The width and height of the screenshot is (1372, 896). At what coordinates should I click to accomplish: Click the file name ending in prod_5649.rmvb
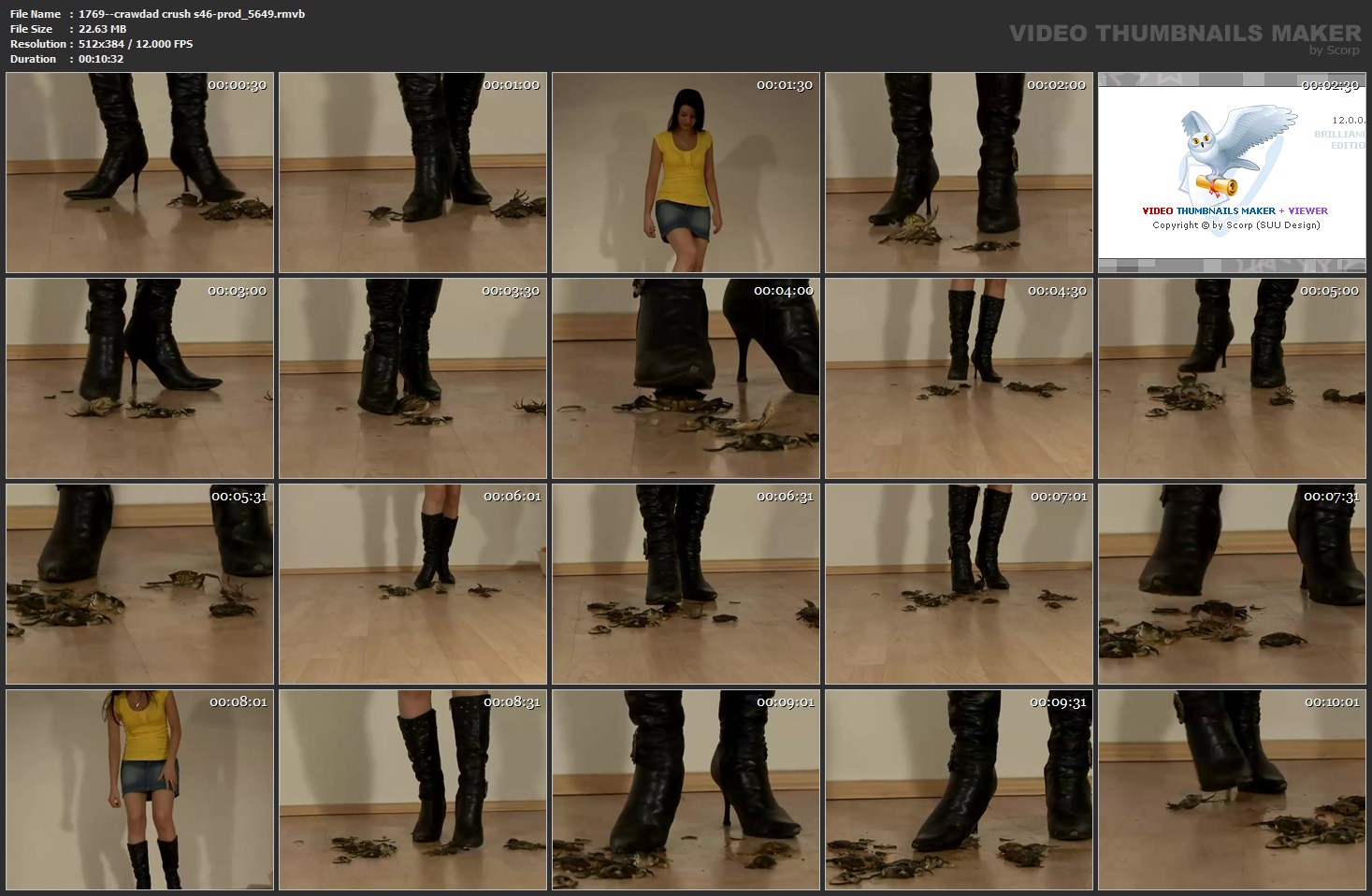click(192, 14)
